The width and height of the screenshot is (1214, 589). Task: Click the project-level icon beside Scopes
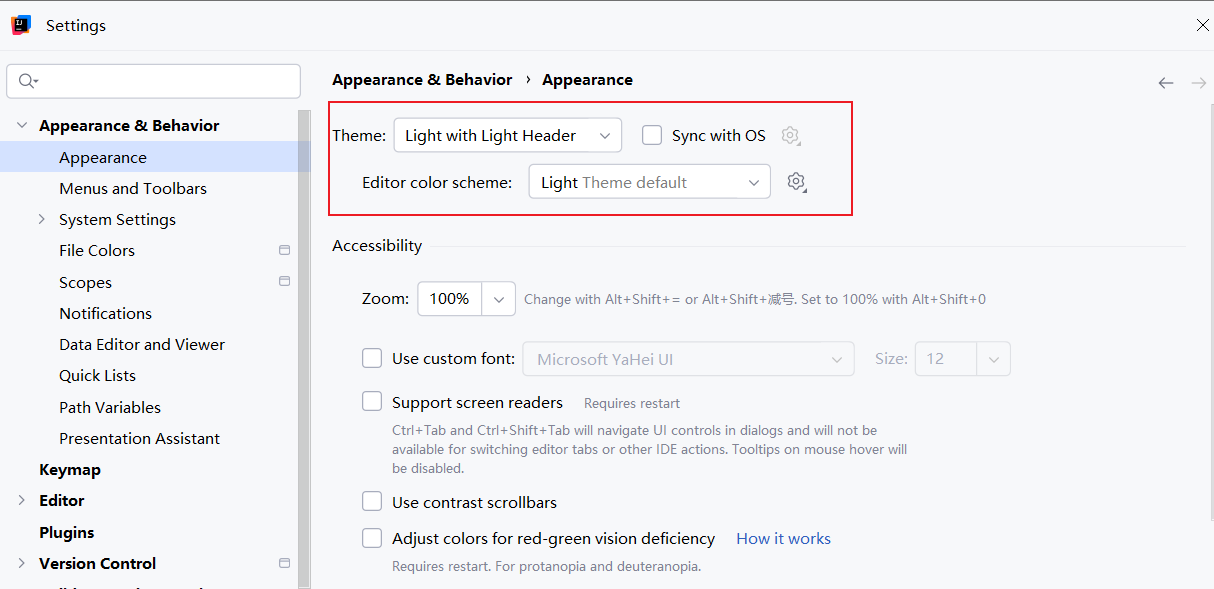pos(285,282)
